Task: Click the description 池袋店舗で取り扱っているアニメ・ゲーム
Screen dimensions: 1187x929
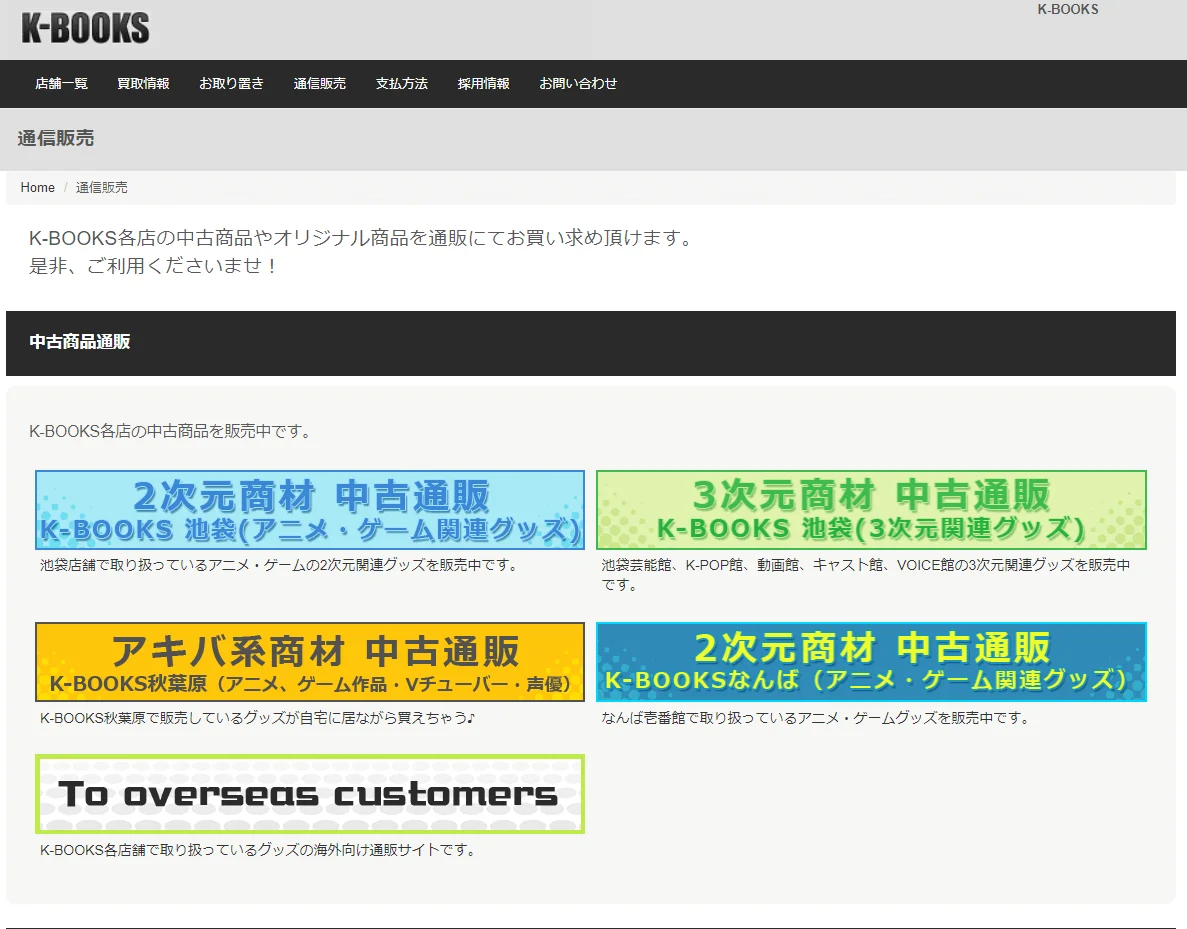Action: pyautogui.click(x=280, y=565)
